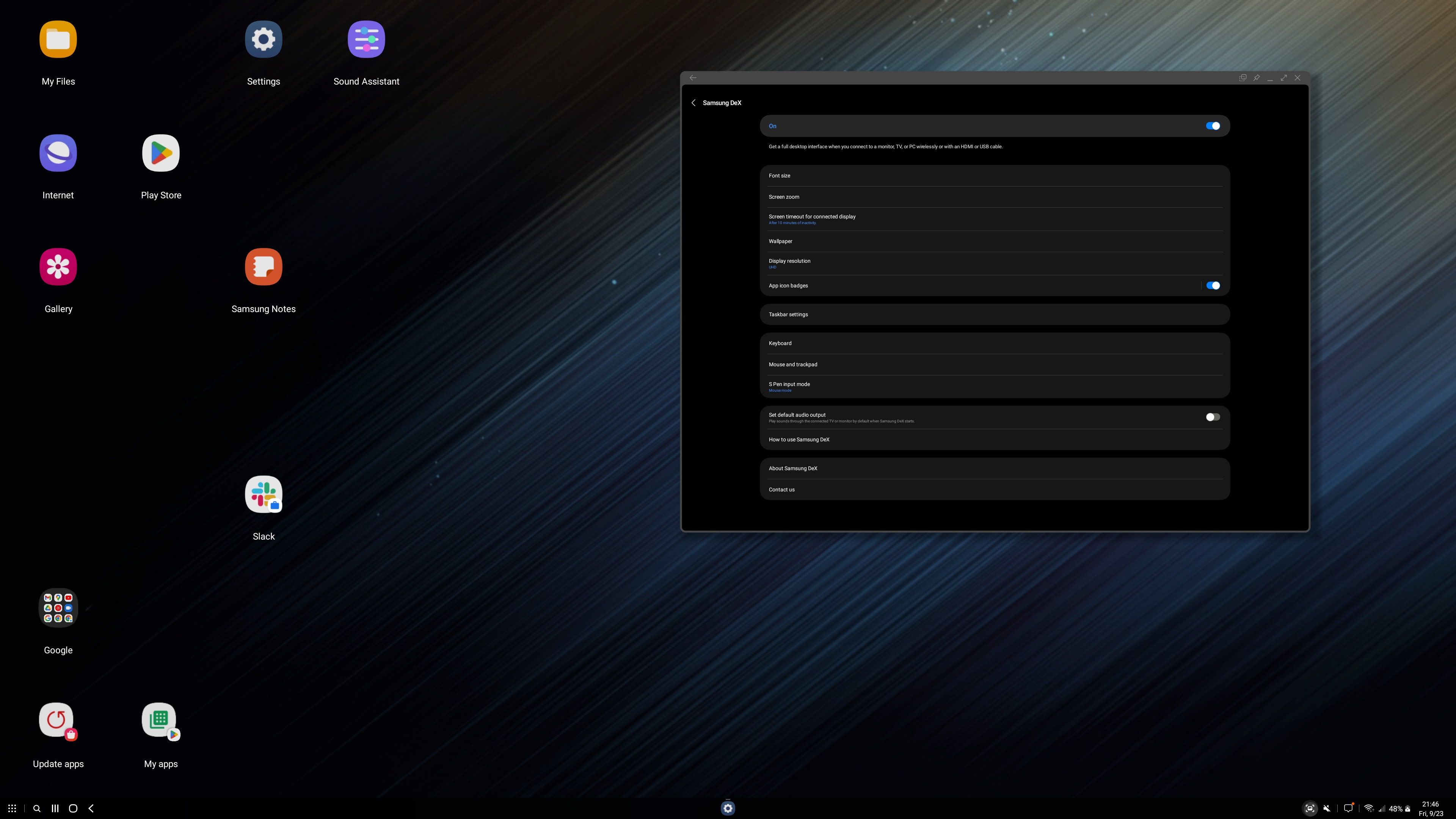Viewport: 1456px width, 819px height.
Task: Click the taskbar home button
Action: pos(73,808)
